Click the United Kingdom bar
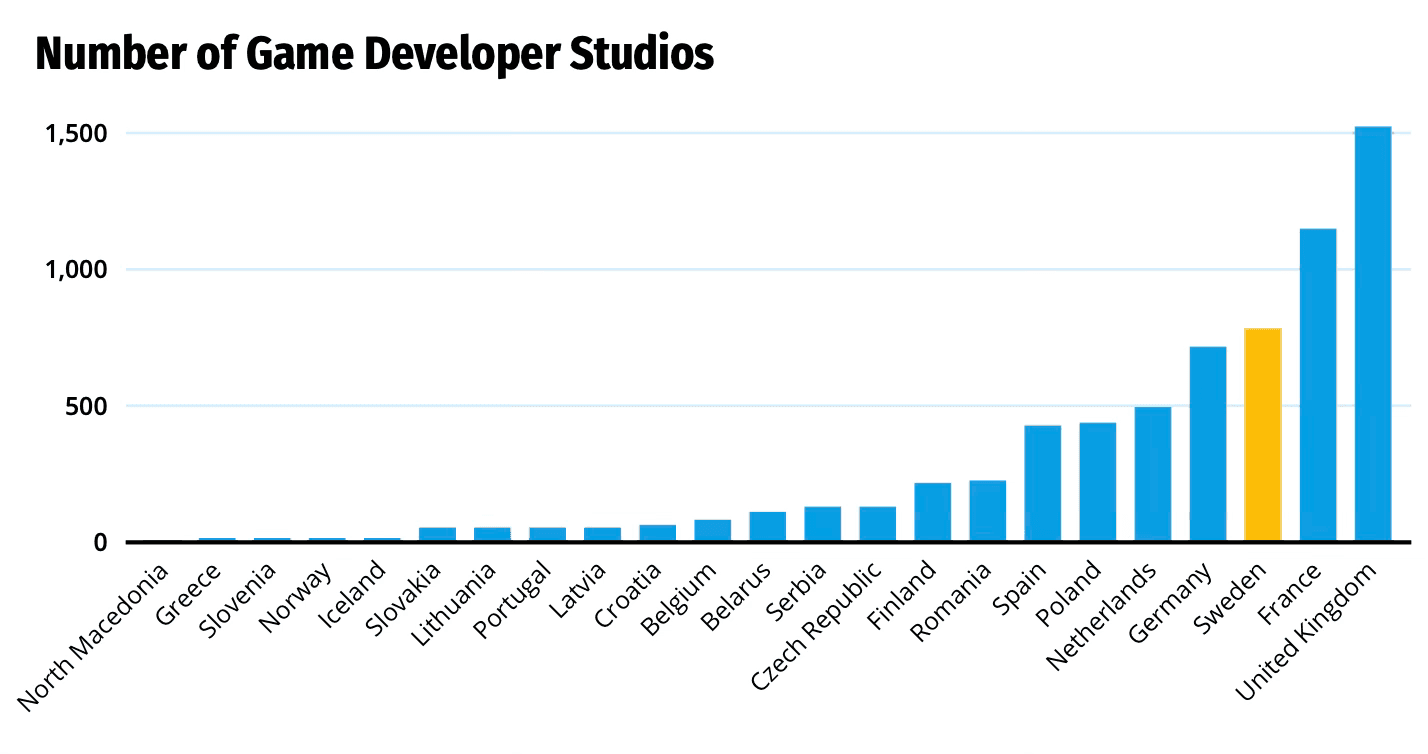The width and height of the screenshot is (1428, 754). pos(1374,340)
